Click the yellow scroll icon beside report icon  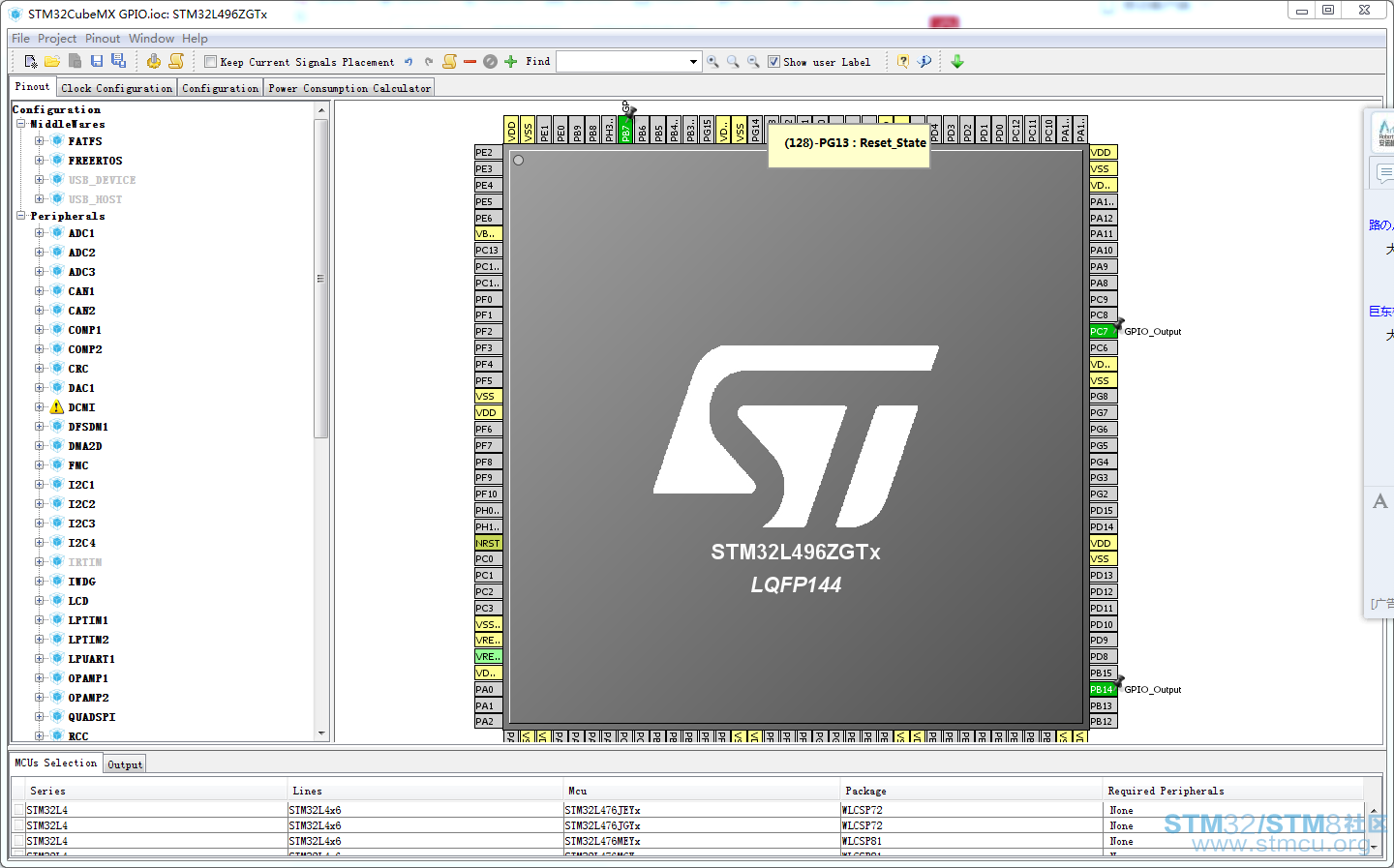click(x=176, y=61)
